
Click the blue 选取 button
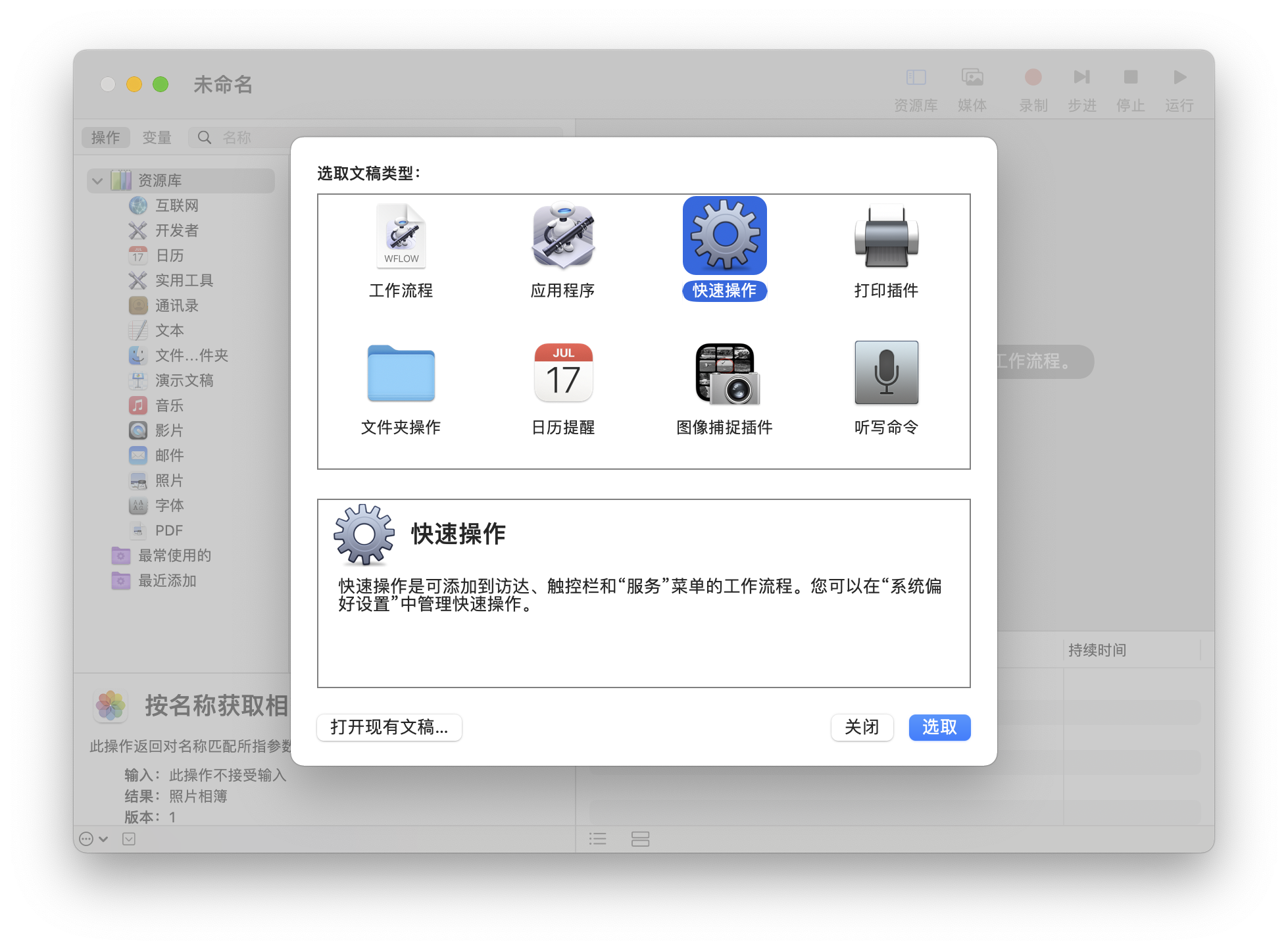[x=939, y=727]
